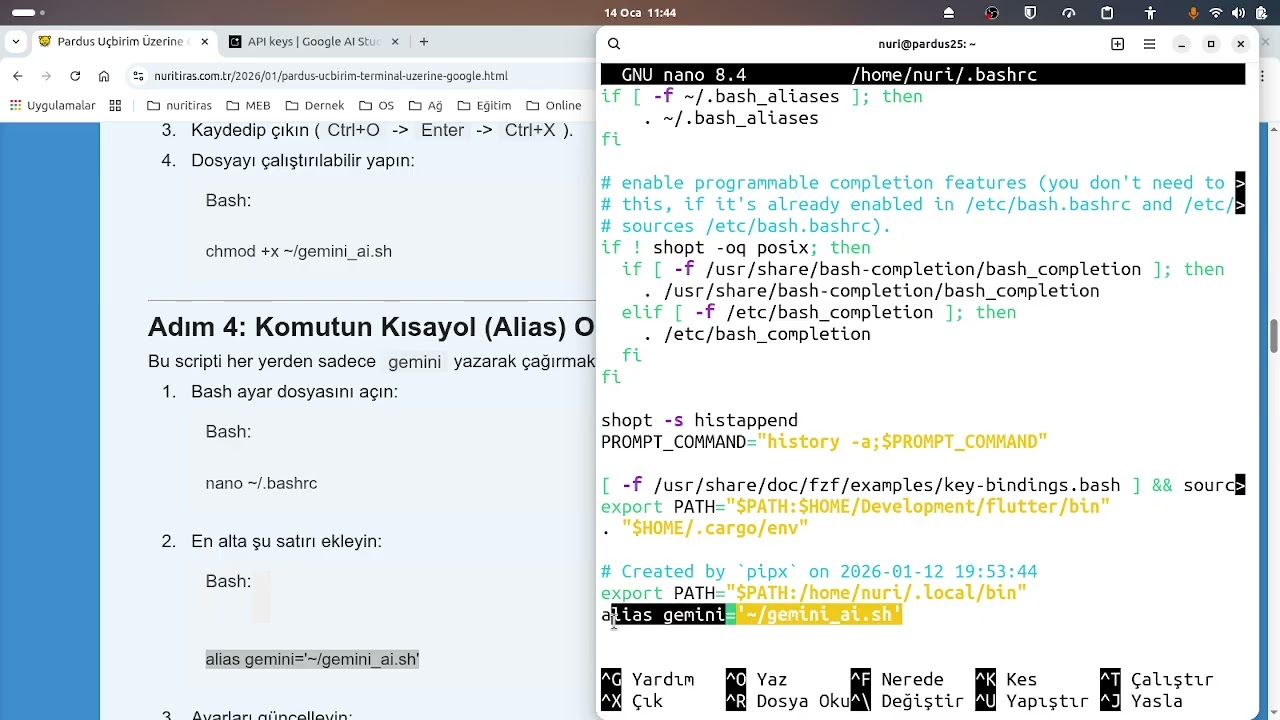
Task: Open the Eğitim bookmark folder
Action: click(484, 106)
